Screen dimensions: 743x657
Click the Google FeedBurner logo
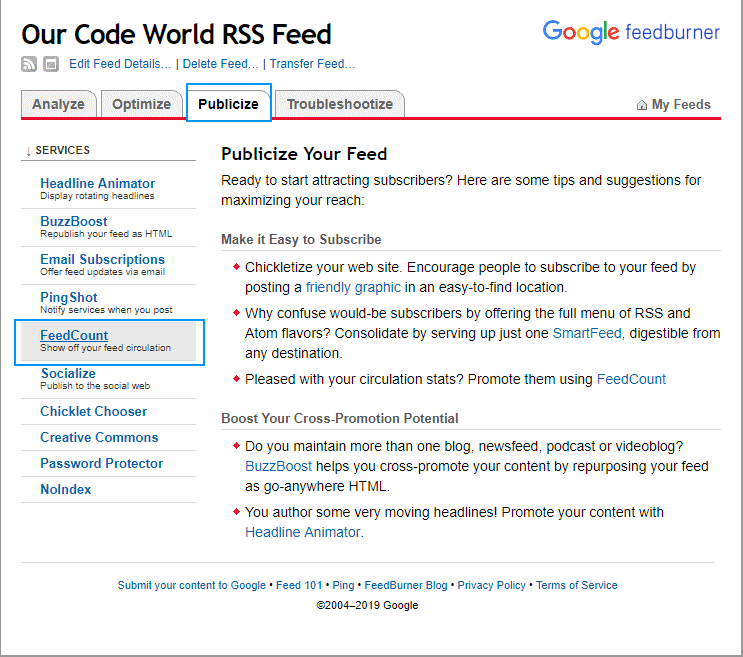coord(631,32)
